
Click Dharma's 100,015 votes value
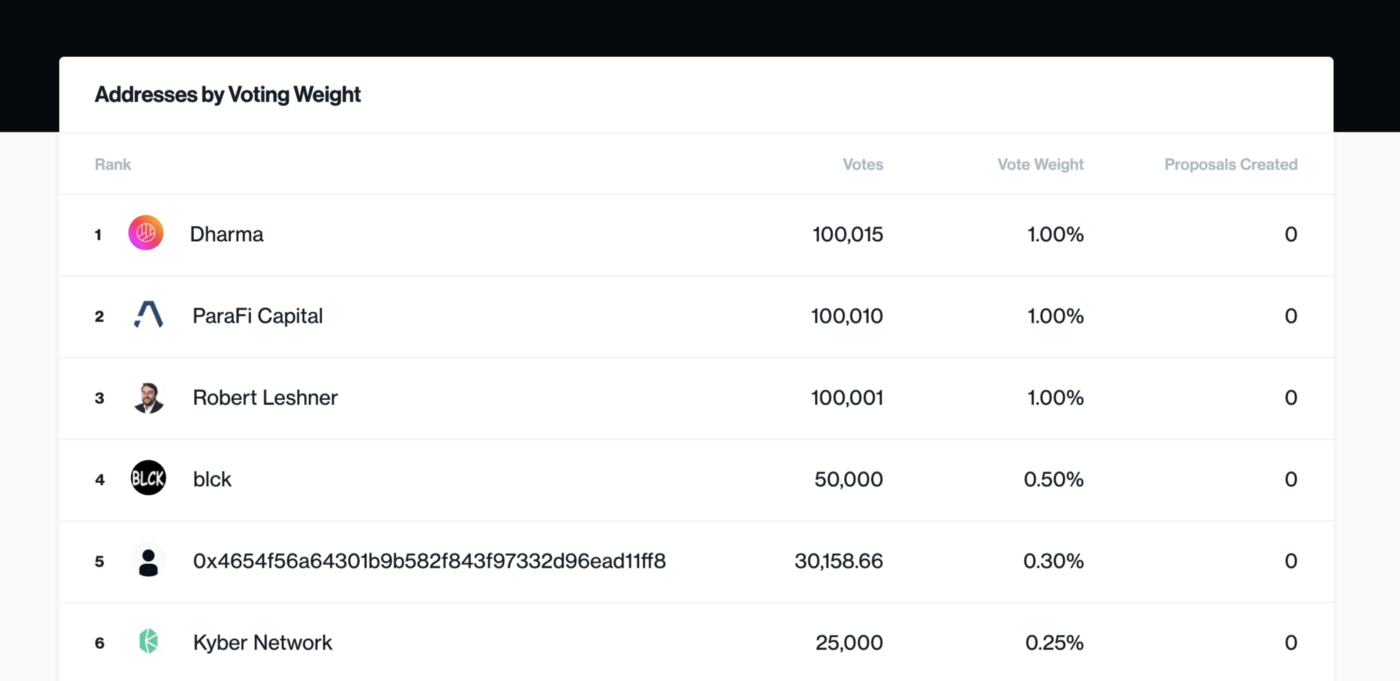click(848, 234)
